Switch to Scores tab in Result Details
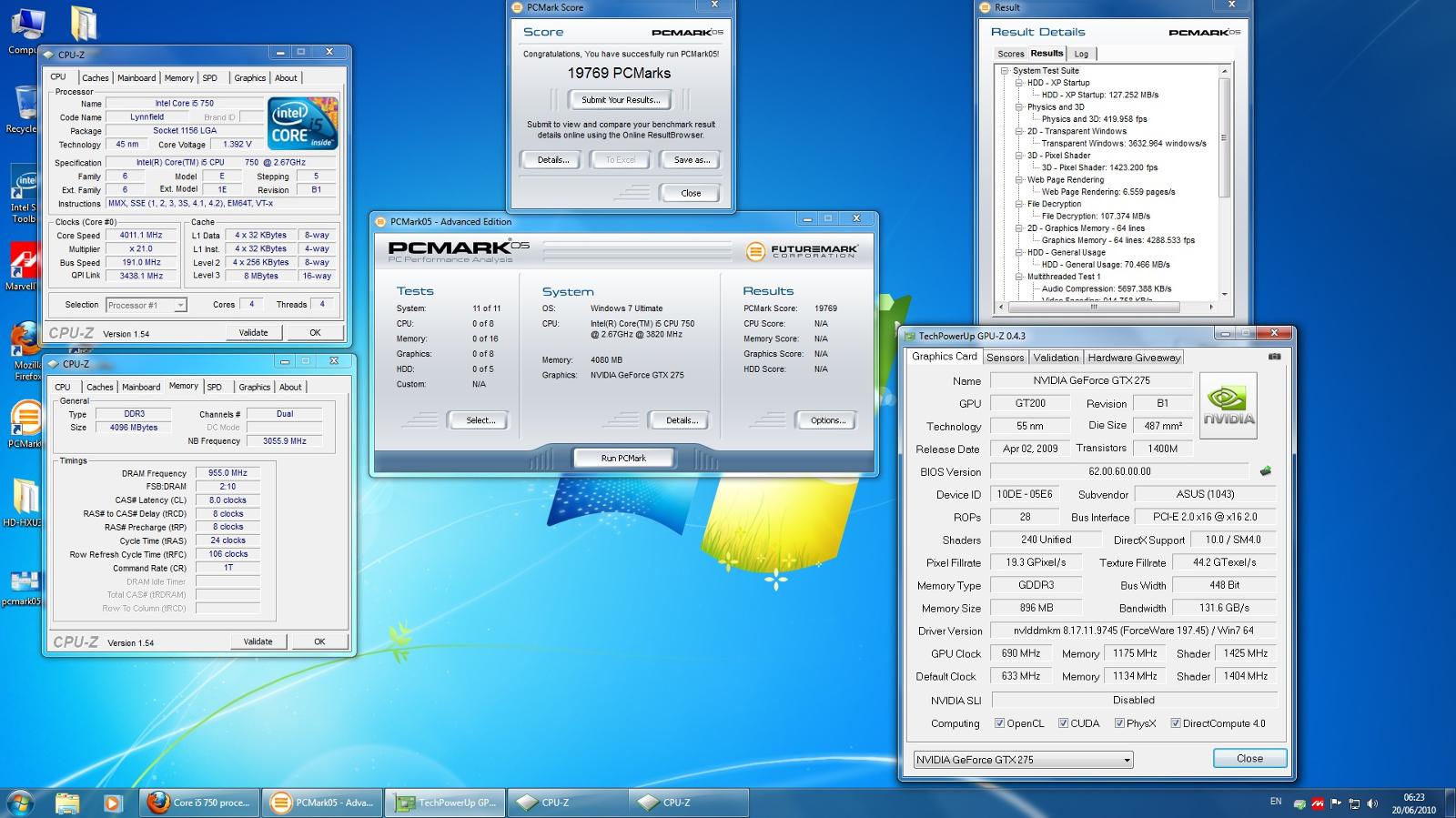This screenshot has height=818, width=1456. [x=1010, y=54]
